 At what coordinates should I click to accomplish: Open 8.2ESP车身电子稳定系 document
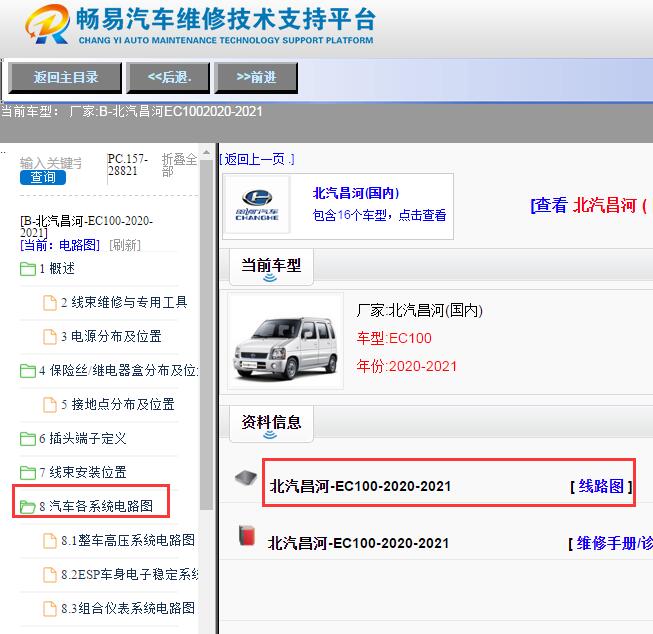[130, 575]
